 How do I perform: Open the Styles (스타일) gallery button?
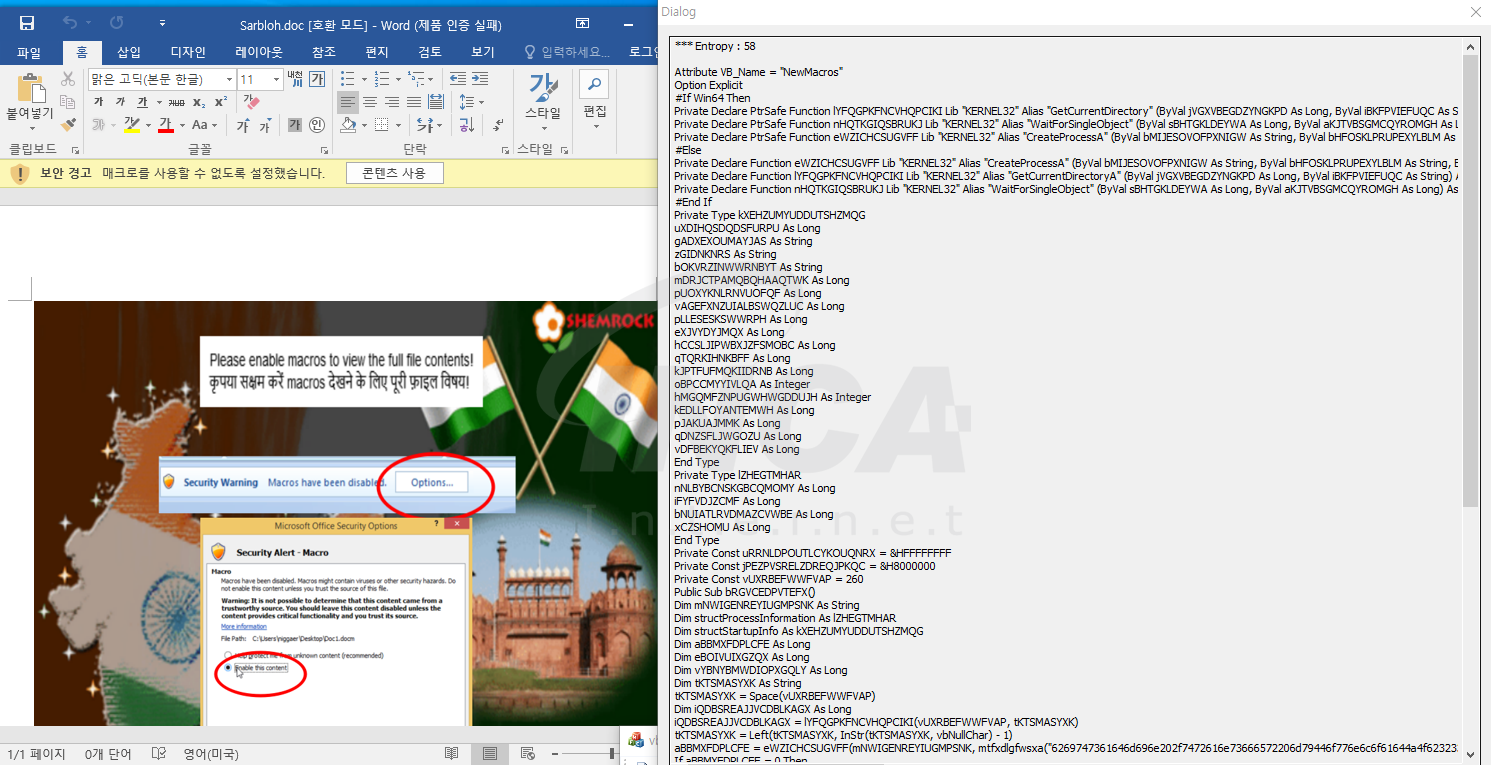[x=545, y=102]
